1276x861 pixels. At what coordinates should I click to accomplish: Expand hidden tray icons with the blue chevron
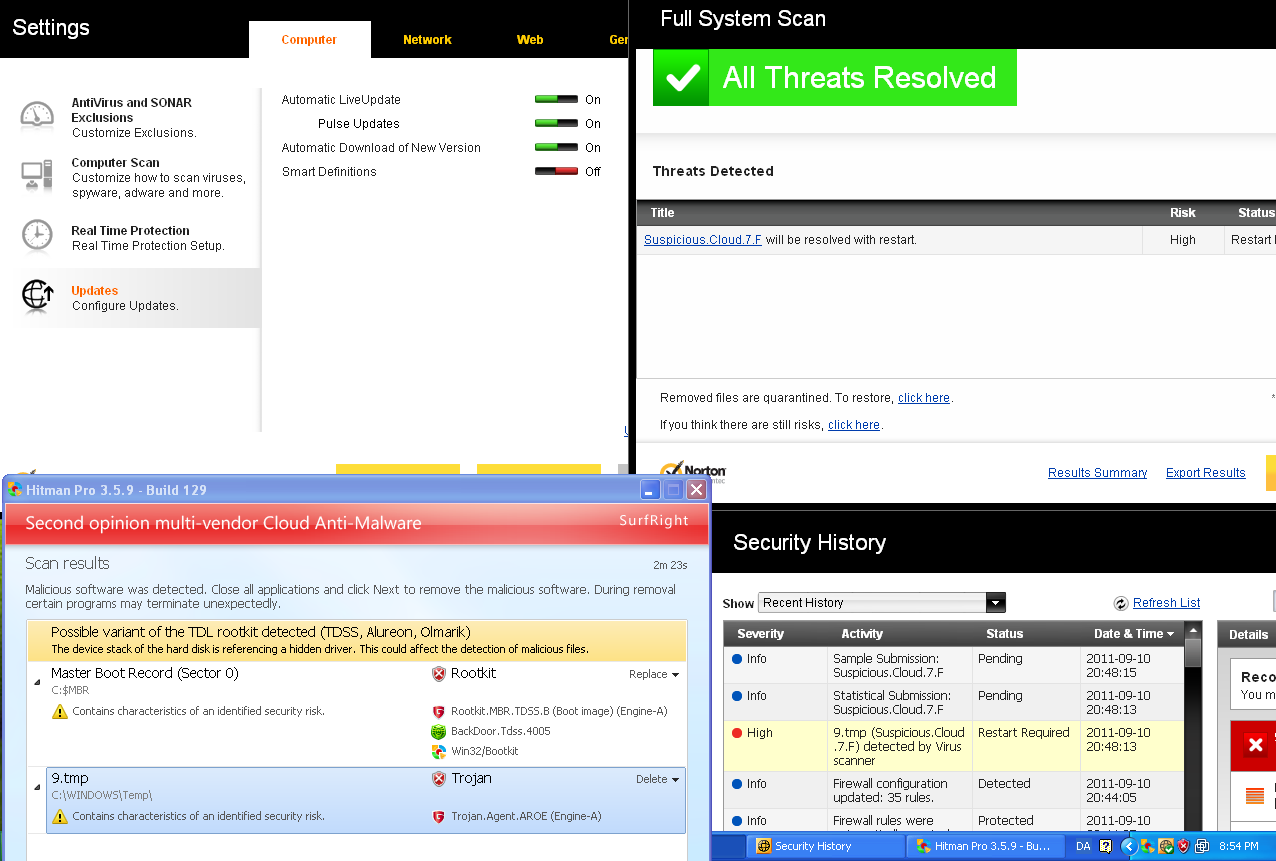pos(1128,846)
